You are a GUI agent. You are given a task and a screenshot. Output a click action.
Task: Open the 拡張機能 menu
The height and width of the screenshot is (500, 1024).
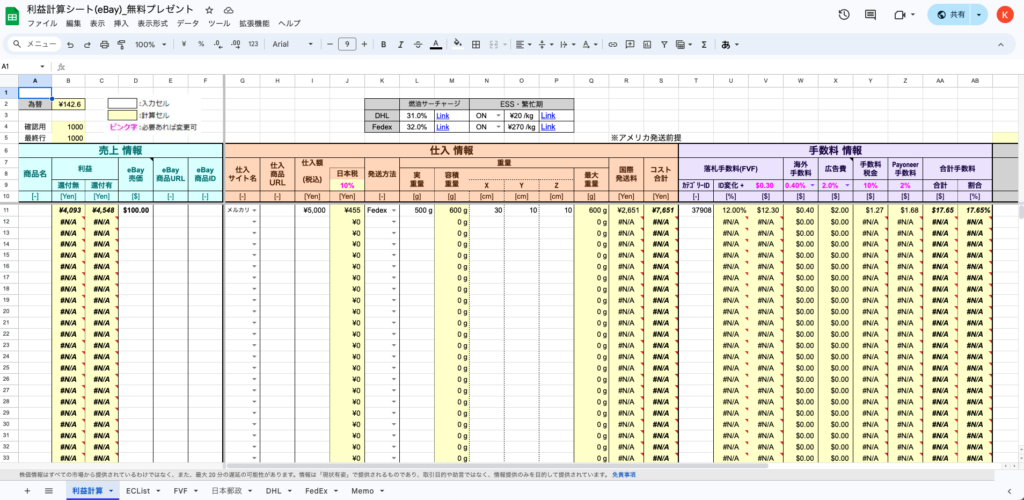[x=254, y=23]
